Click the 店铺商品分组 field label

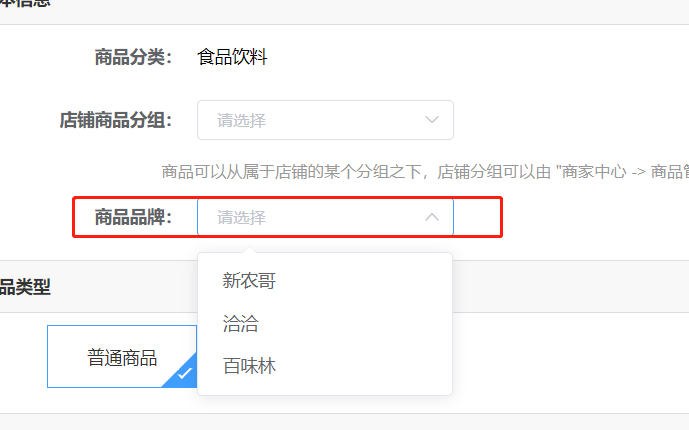pyautogui.click(x=115, y=120)
